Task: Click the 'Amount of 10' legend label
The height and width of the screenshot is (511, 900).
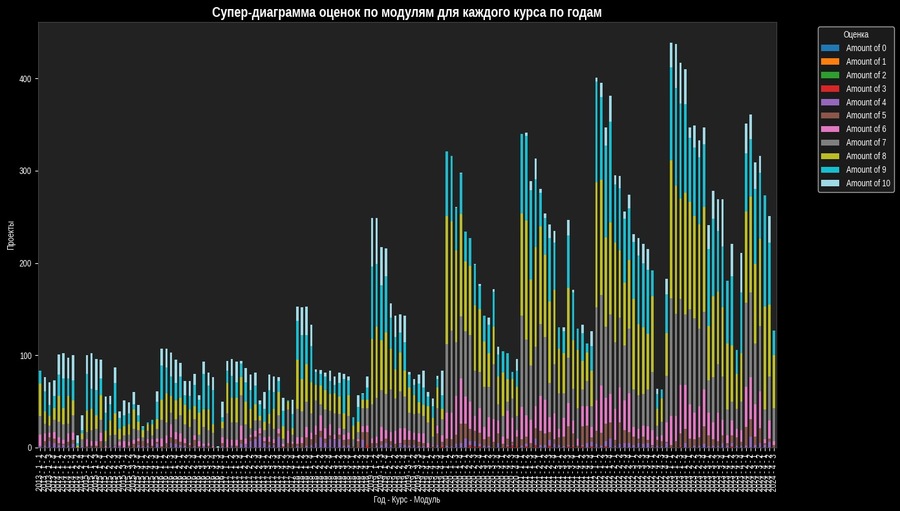Action: point(868,183)
